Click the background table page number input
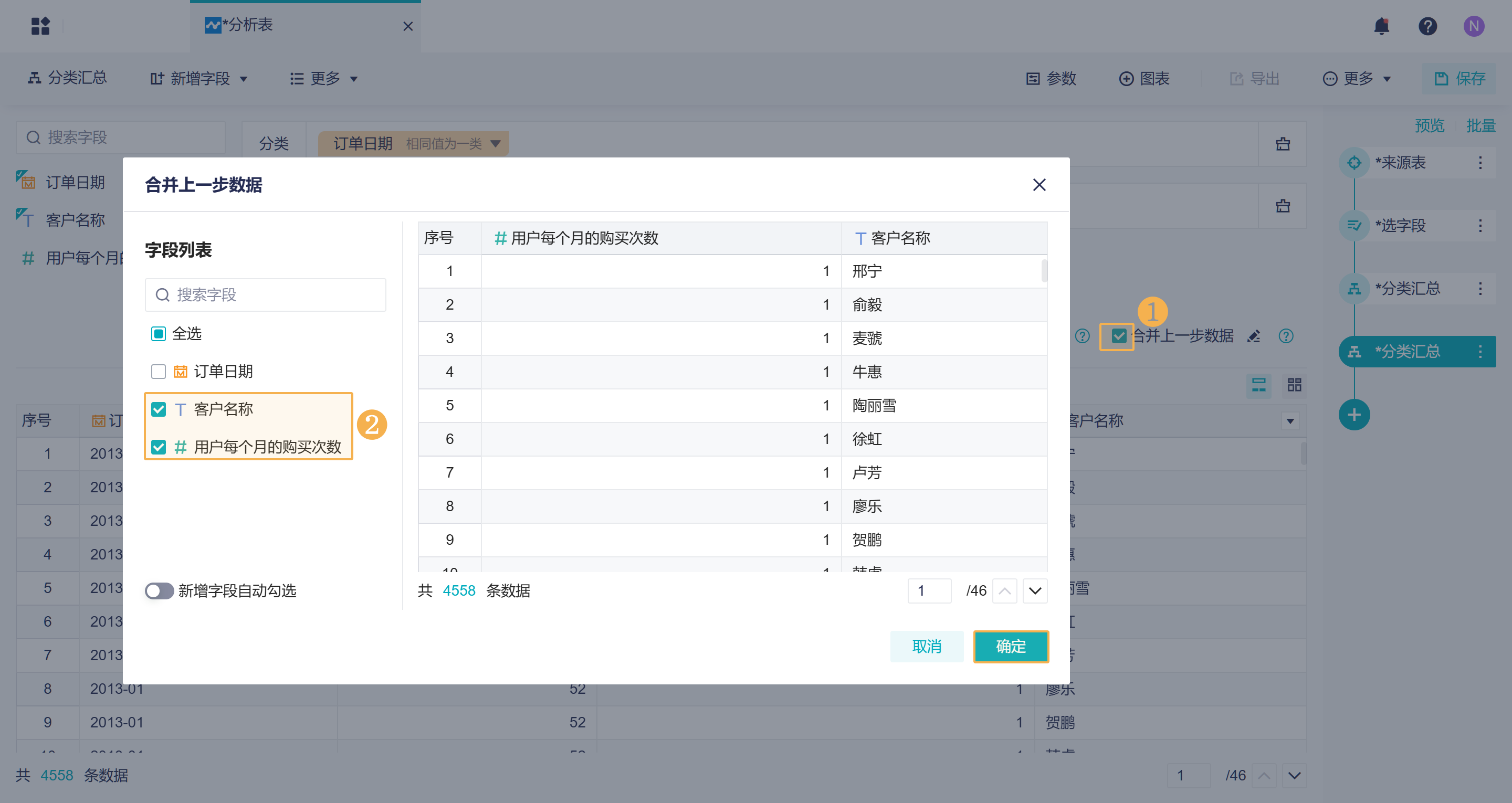Screen dimensions: 1512x803 click(1189, 775)
